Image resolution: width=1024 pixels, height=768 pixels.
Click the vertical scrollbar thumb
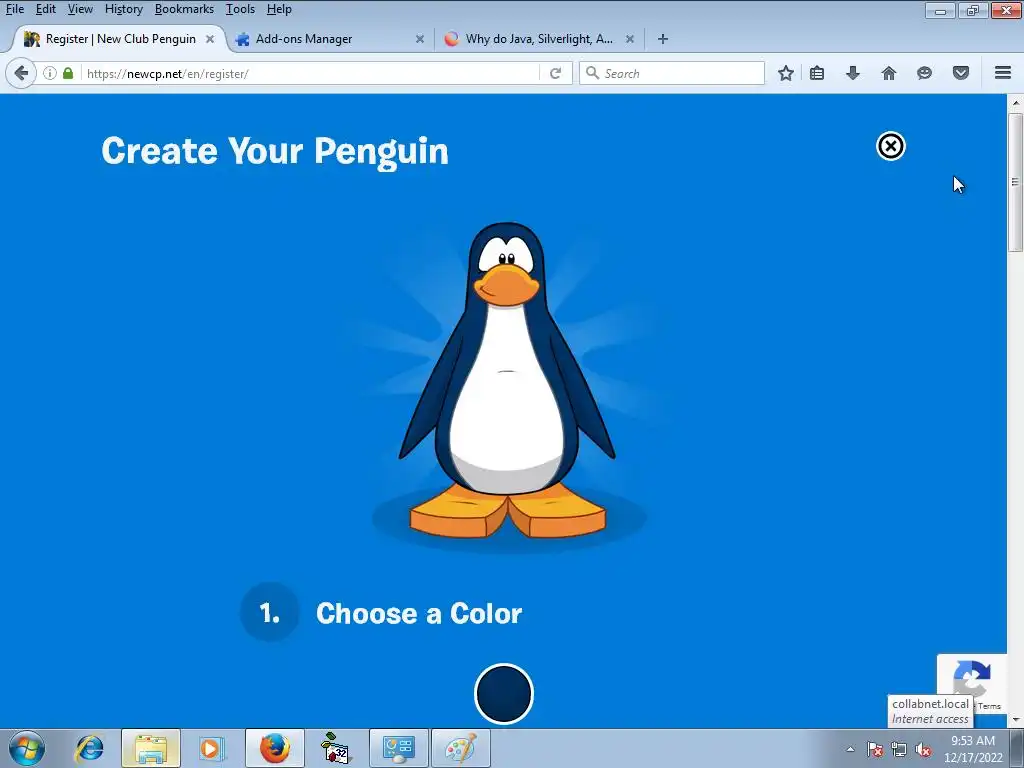tap(1015, 182)
